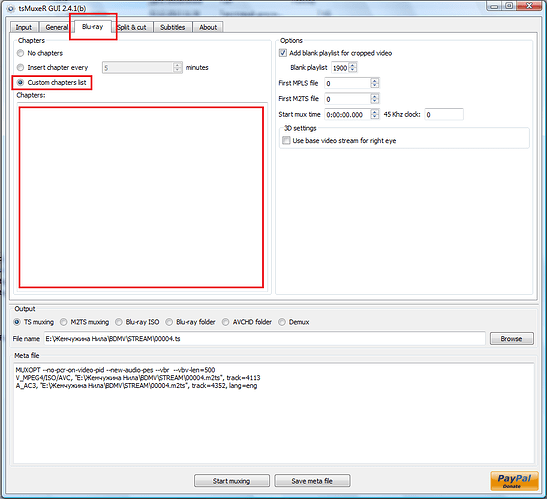Image resolution: width=547 pixels, height=499 pixels.
Task: Click the chapter minutes spinner arrows
Action: 178,67
